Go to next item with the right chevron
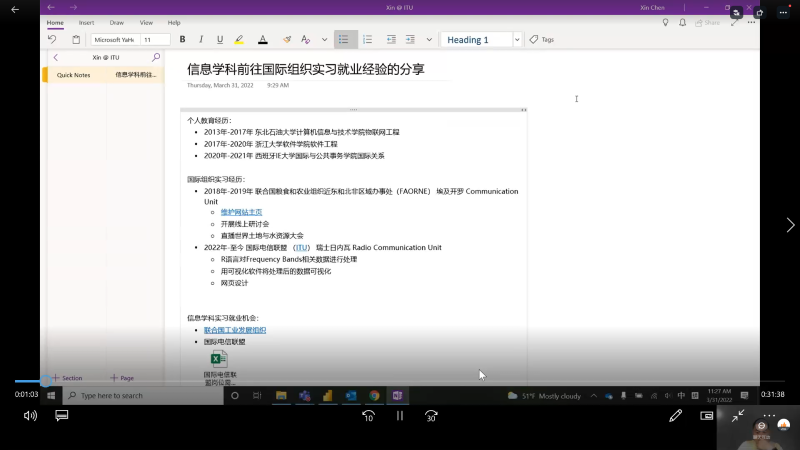This screenshot has height=450, width=800. [x=790, y=225]
